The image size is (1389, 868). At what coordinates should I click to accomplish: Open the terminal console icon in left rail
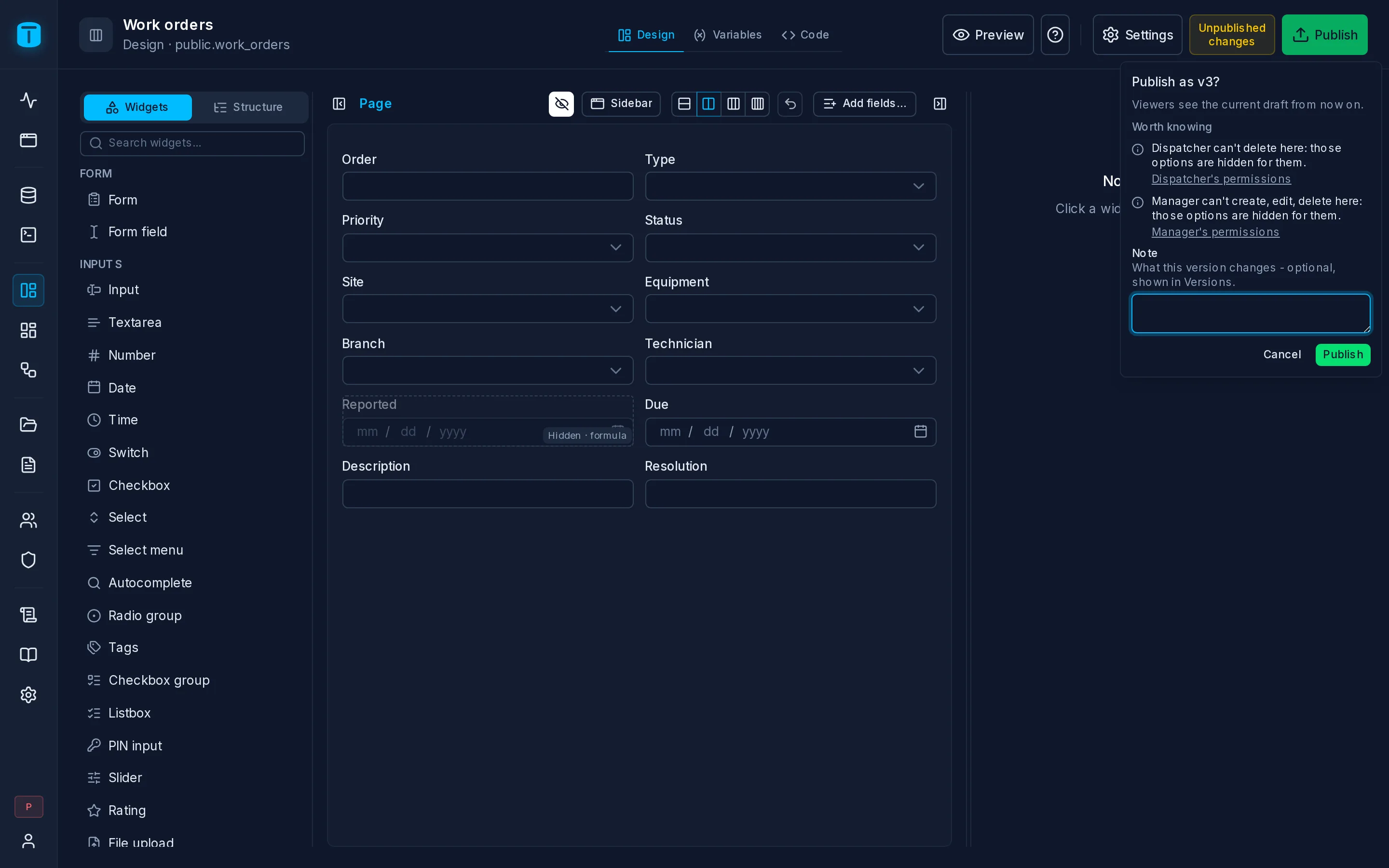pyautogui.click(x=28, y=235)
